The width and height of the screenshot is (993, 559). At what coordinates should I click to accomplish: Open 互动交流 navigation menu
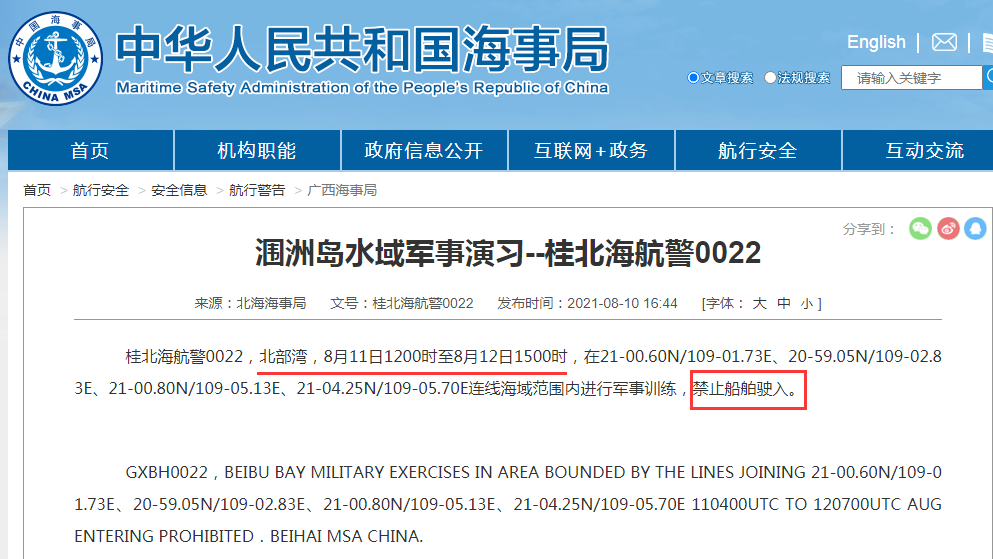[x=925, y=150]
